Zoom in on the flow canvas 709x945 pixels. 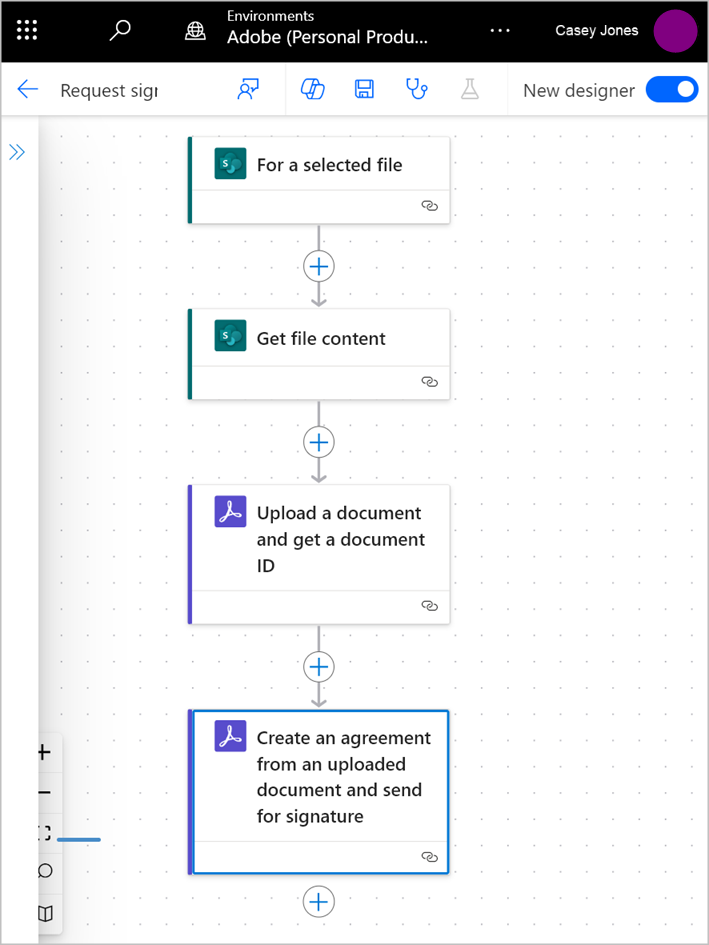(43, 752)
